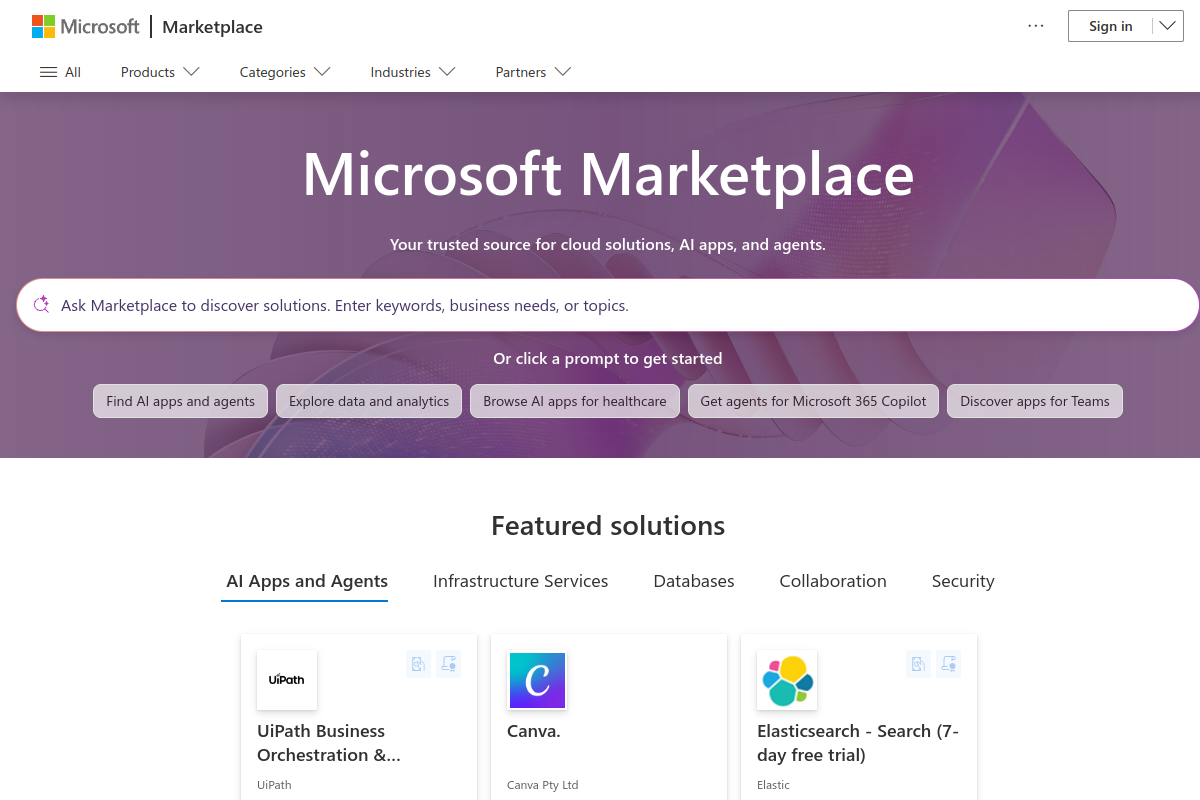Click the first badge icon on UiPath card
This screenshot has height=800, width=1200.
(419, 663)
